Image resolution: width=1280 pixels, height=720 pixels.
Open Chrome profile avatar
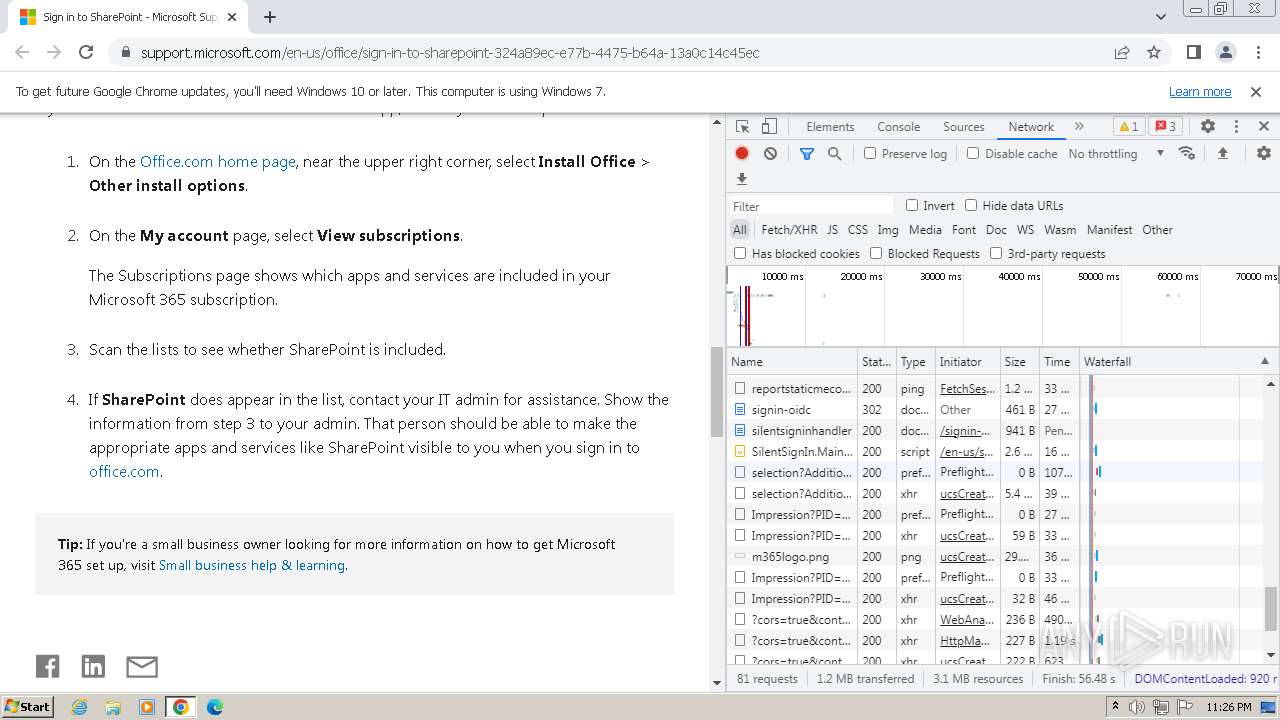[1226, 52]
